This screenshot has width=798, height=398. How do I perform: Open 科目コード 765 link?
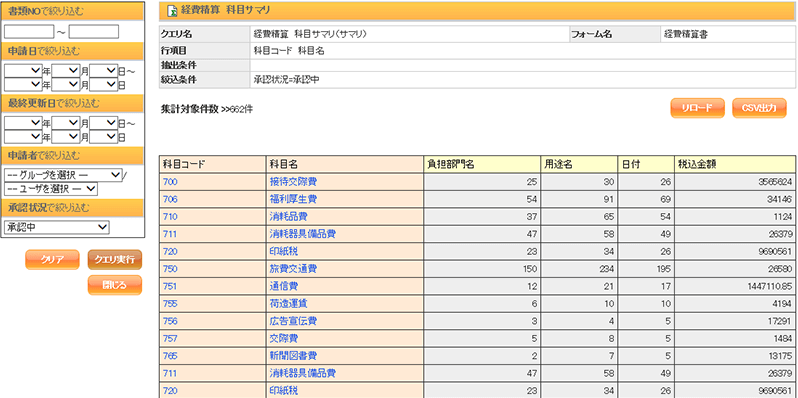170,356
